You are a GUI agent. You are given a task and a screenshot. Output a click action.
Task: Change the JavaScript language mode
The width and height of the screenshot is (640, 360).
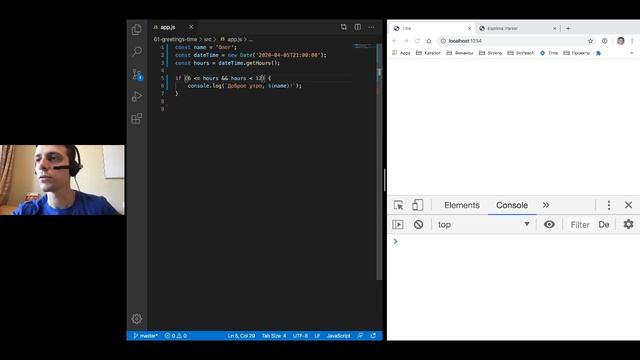(338, 336)
